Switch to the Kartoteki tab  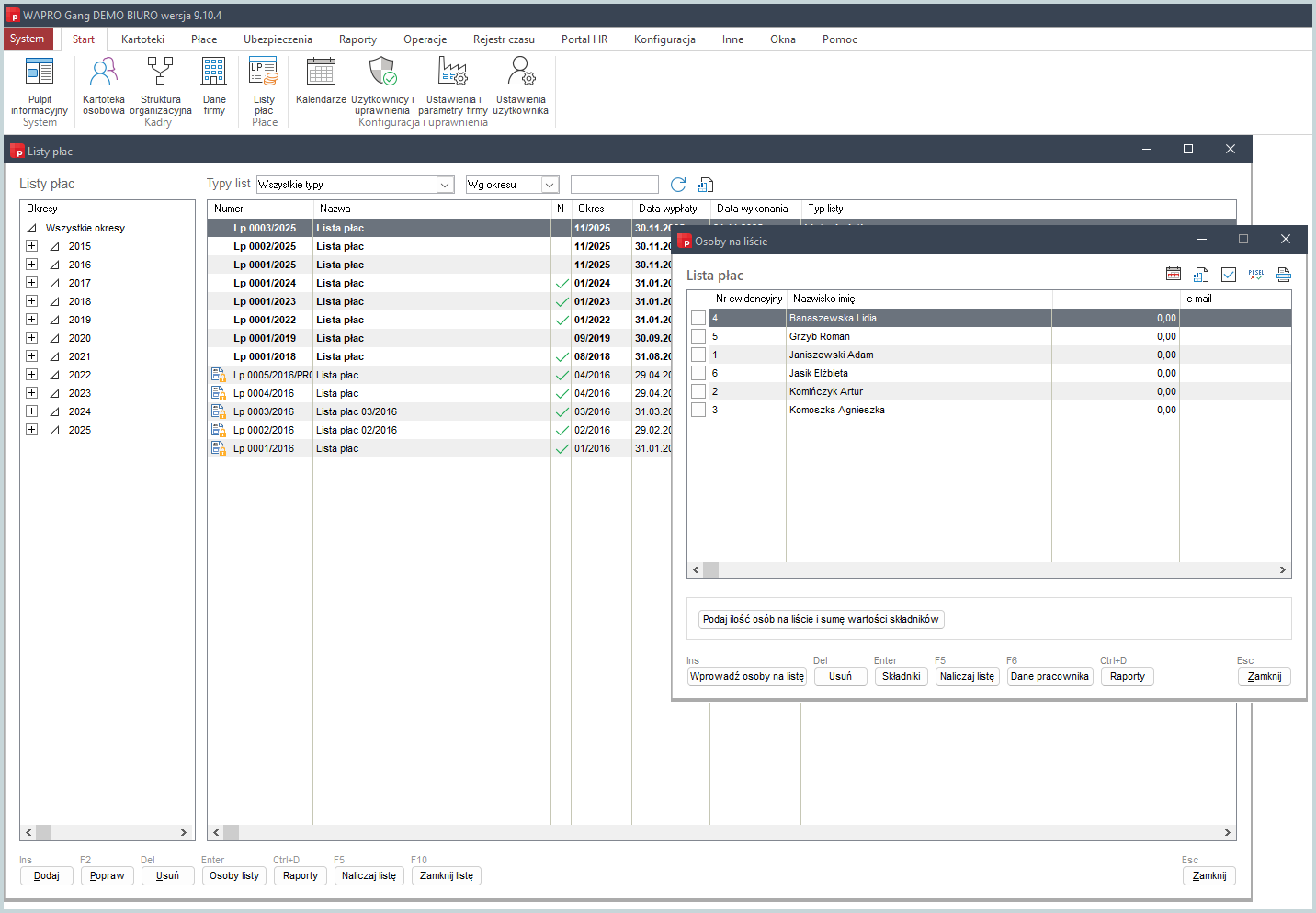point(142,39)
